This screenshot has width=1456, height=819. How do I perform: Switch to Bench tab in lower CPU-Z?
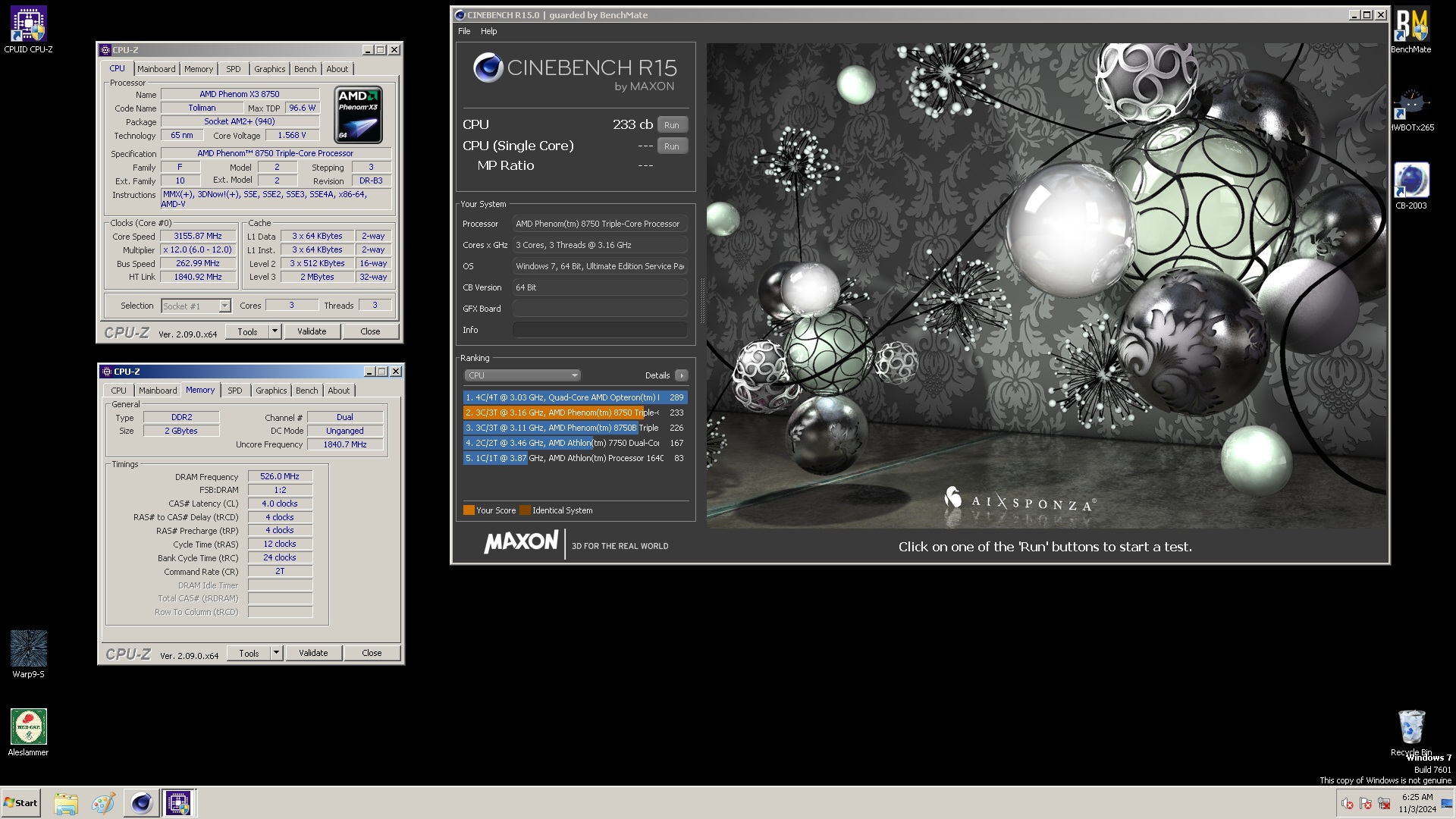click(307, 391)
